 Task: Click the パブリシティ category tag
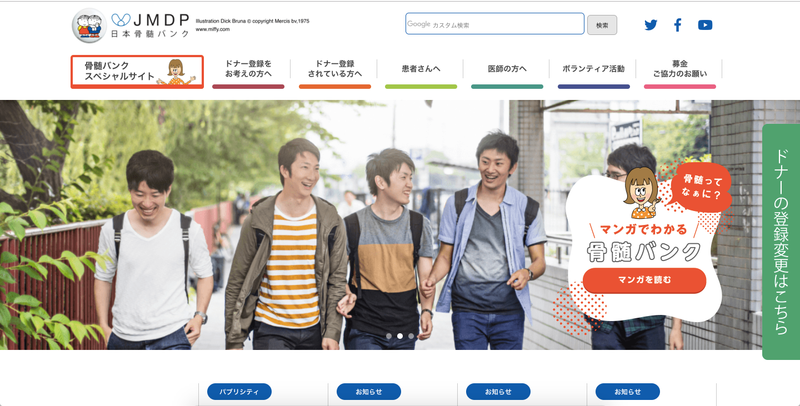(x=239, y=392)
